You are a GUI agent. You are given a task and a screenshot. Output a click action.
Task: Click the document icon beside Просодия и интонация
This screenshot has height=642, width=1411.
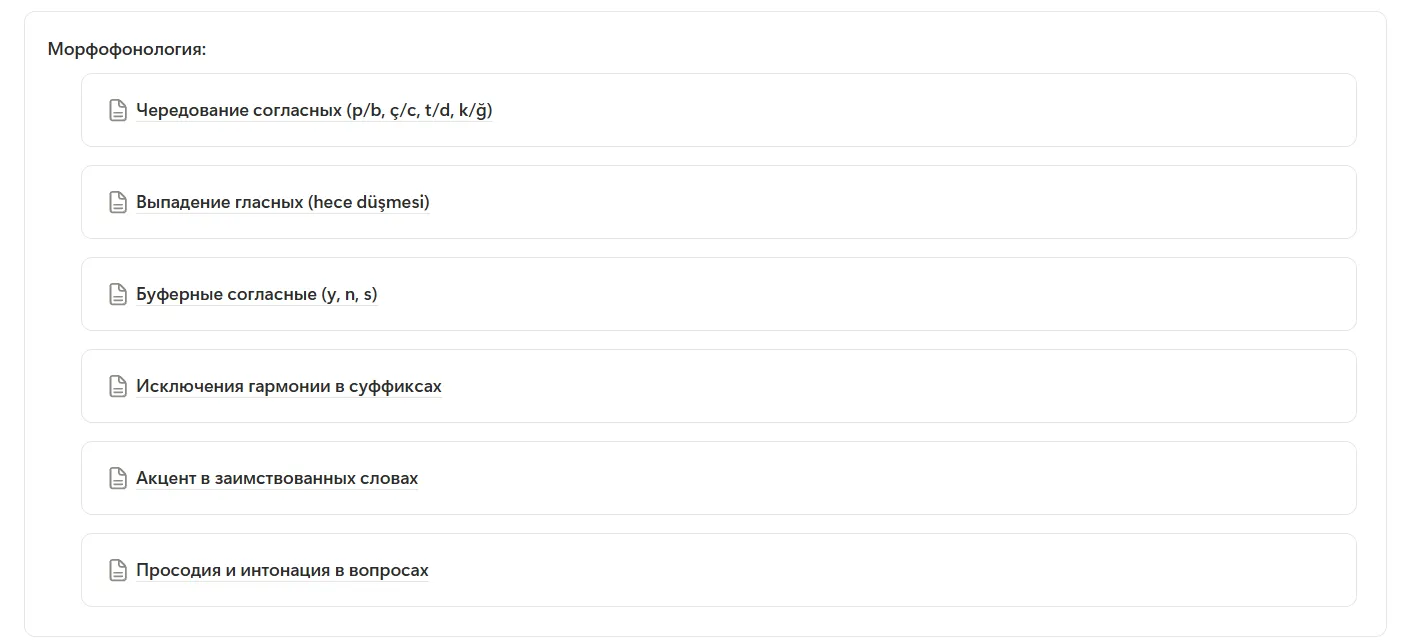coord(118,570)
